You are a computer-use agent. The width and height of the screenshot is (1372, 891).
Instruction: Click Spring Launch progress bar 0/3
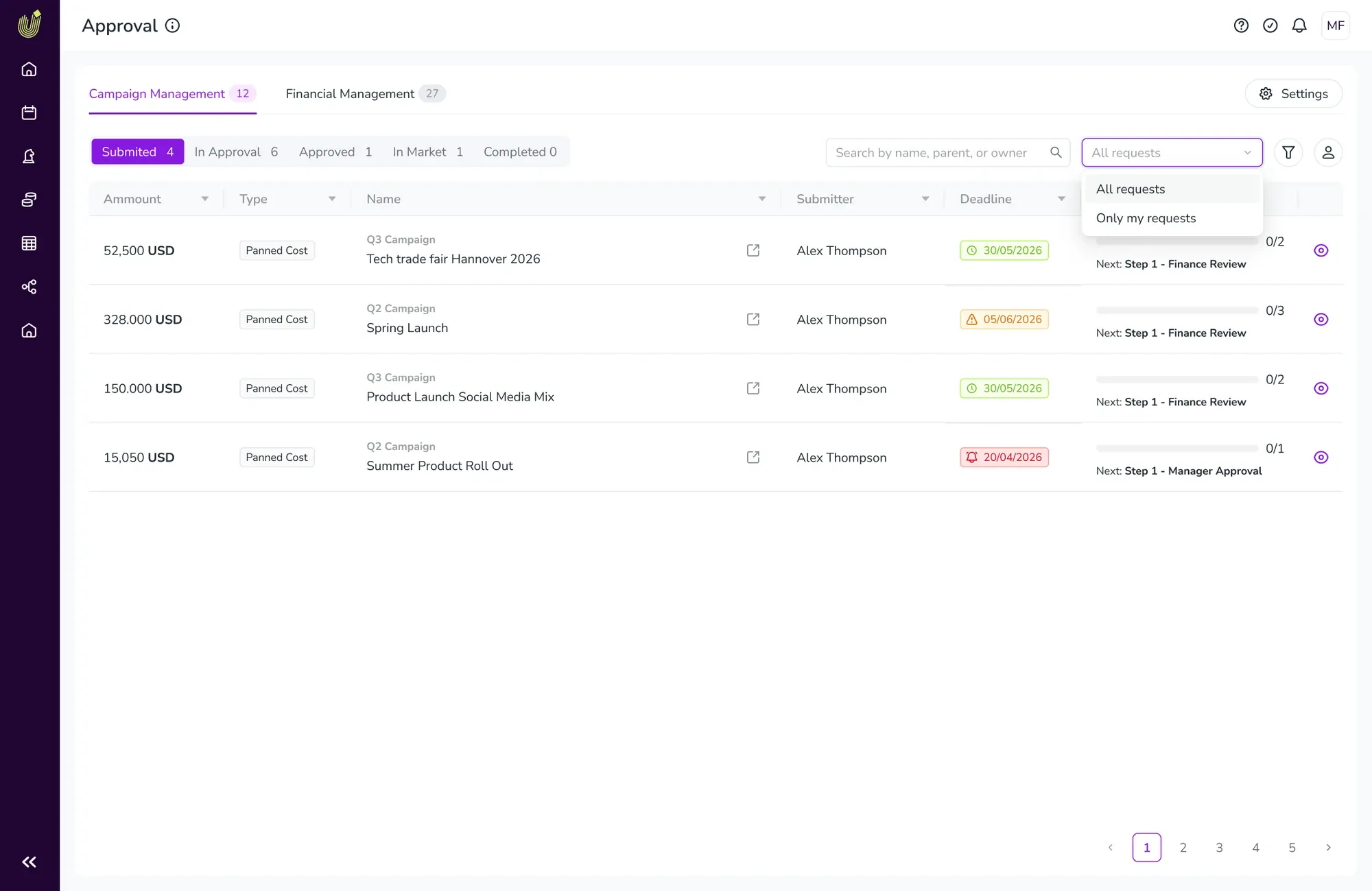pos(1177,311)
